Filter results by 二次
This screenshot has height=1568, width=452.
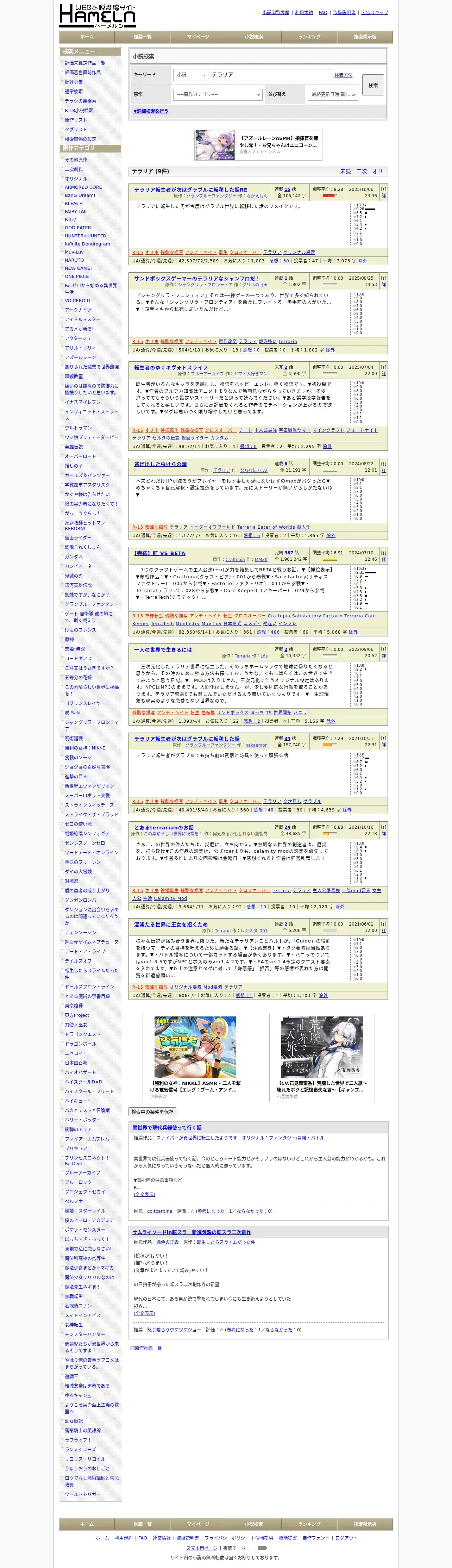click(362, 171)
